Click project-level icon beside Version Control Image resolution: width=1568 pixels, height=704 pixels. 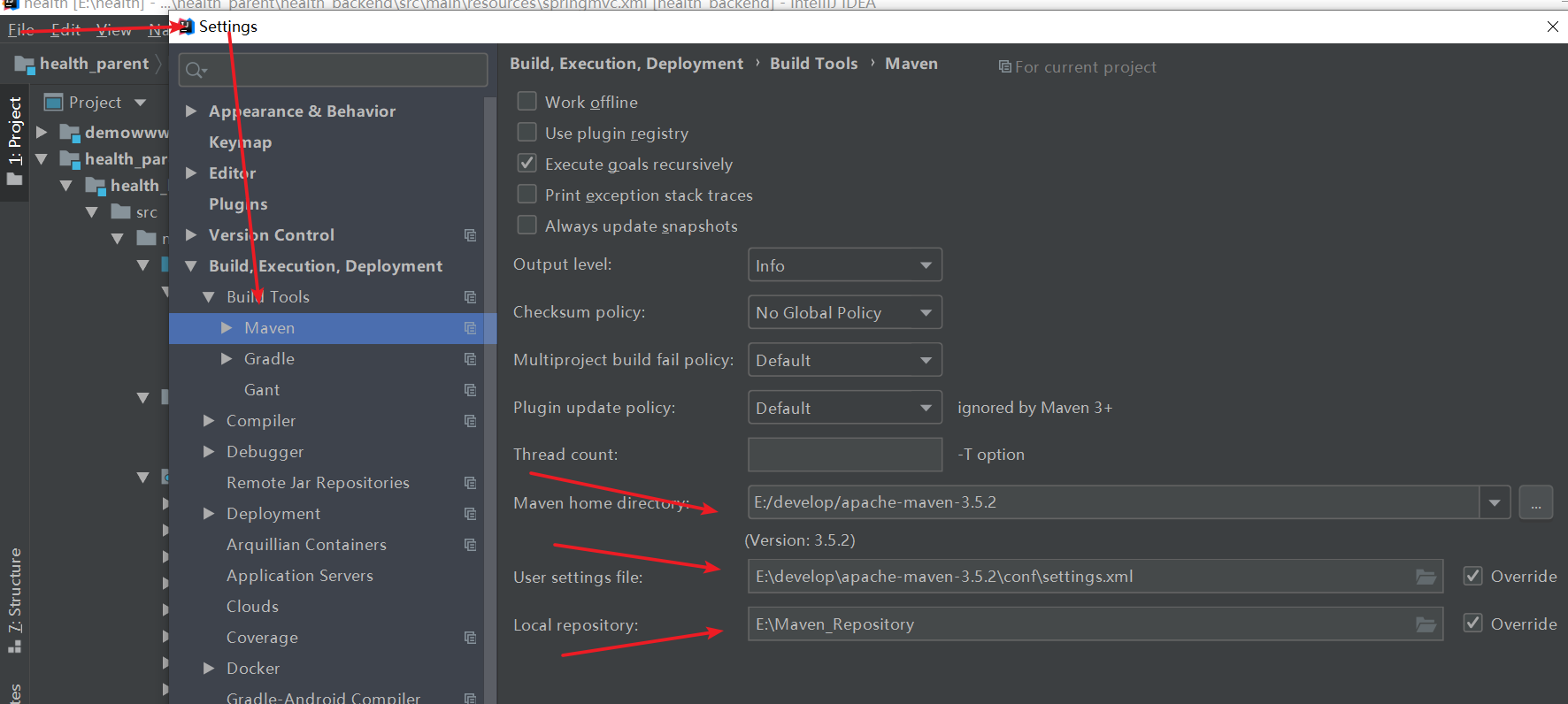(x=470, y=235)
